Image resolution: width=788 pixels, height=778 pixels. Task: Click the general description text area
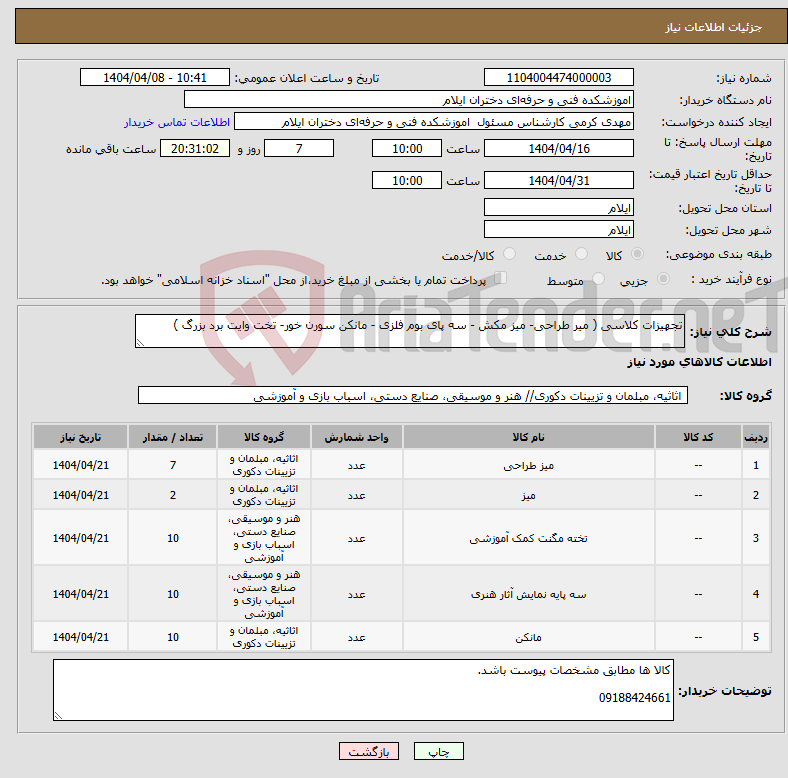[x=410, y=331]
